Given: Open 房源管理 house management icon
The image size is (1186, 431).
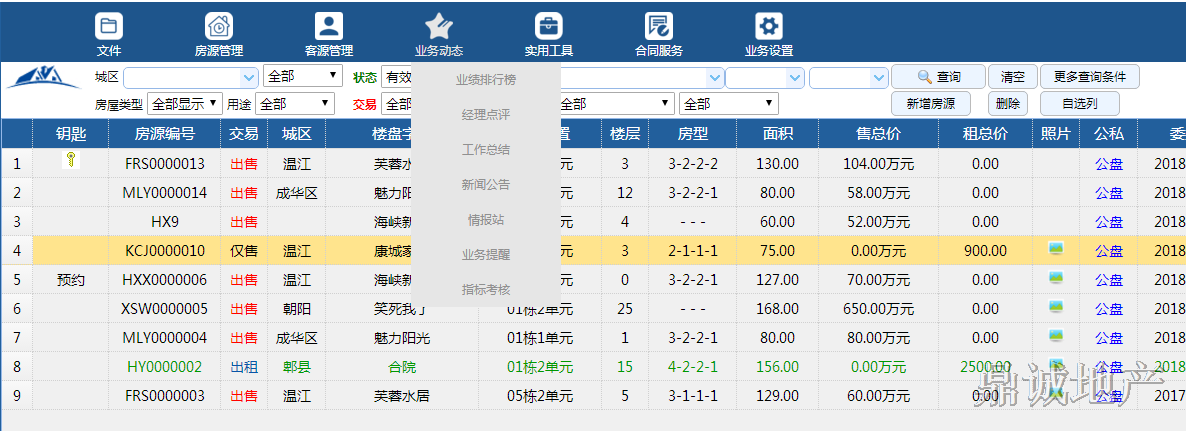Looking at the screenshot, I should pyautogui.click(x=219, y=27).
